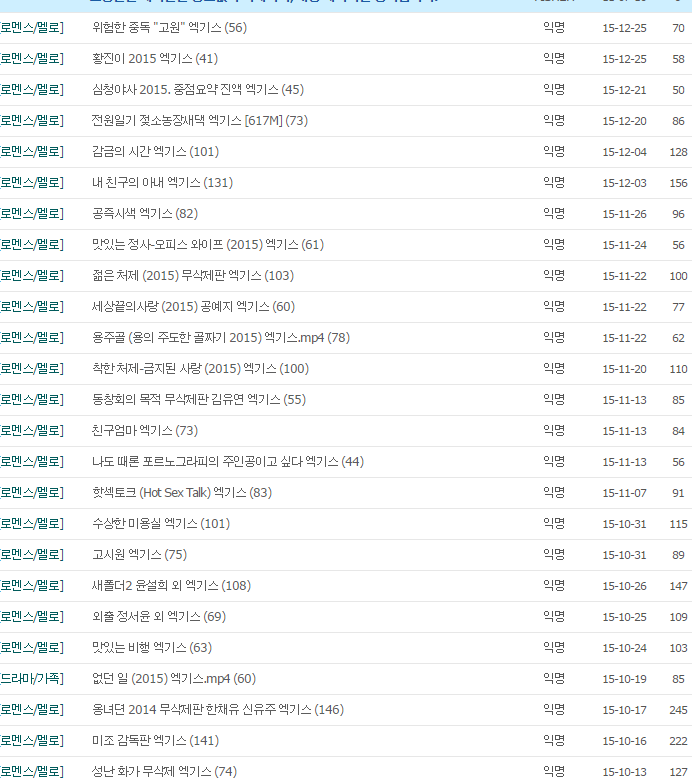Click the '드라마/가족' category label
Image resolution: width=692 pixels, height=782 pixels.
[x=31, y=679]
